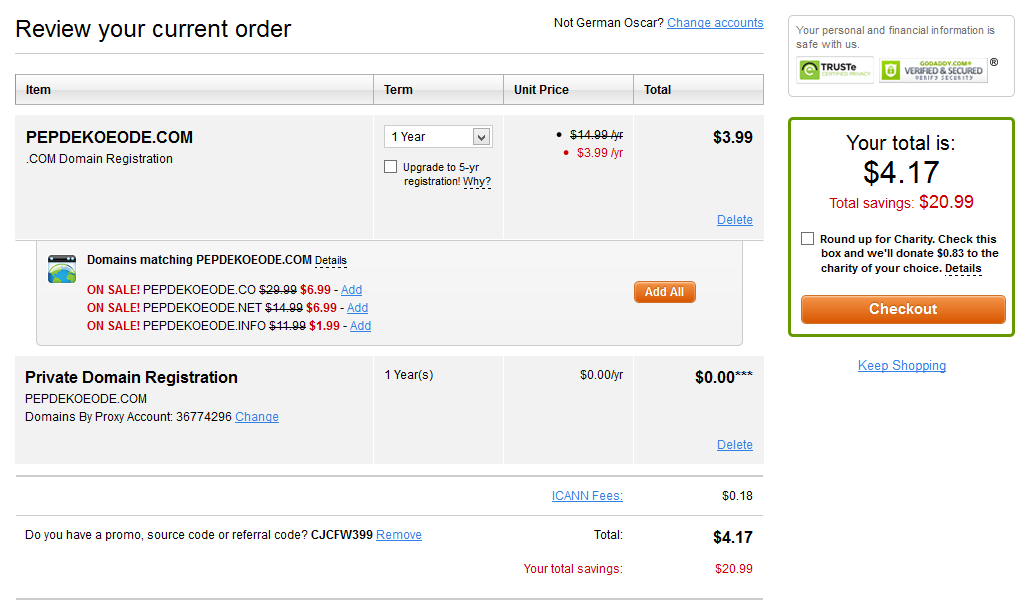Click the Why? link beside the 5-yr upgrade
The width and height of the screenshot is (1033, 605).
[477, 182]
